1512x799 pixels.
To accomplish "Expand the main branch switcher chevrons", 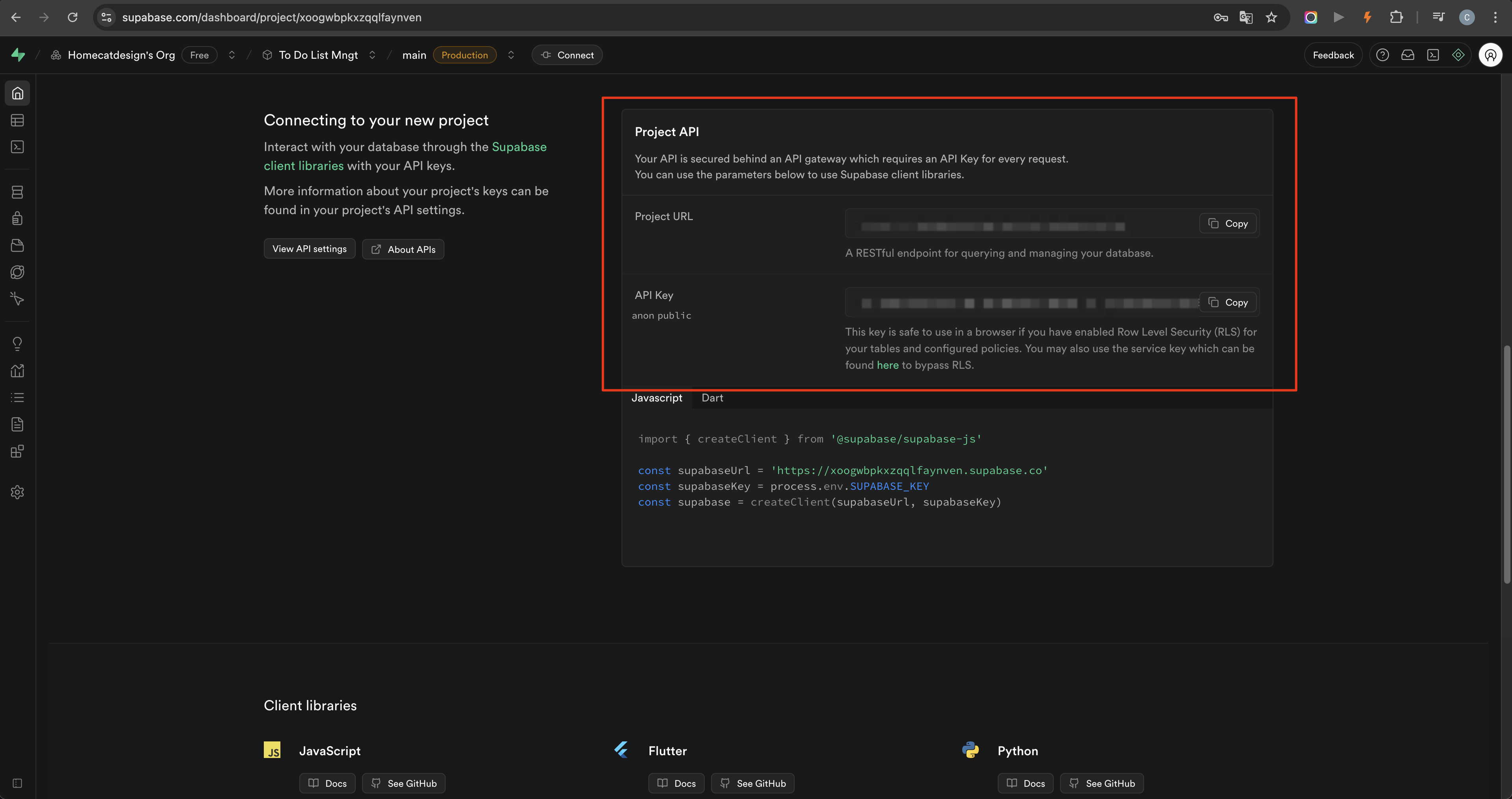I will tap(511, 54).
